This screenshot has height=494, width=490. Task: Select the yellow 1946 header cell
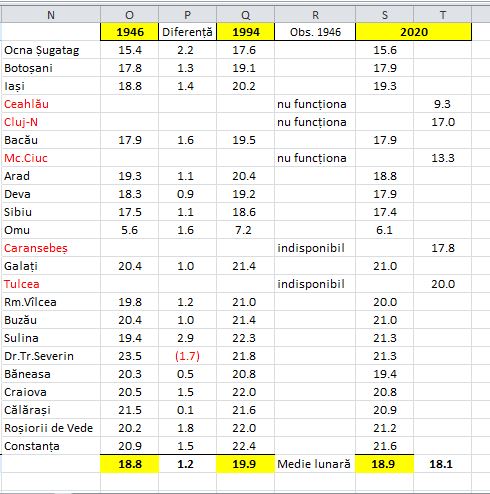pyautogui.click(x=129, y=32)
